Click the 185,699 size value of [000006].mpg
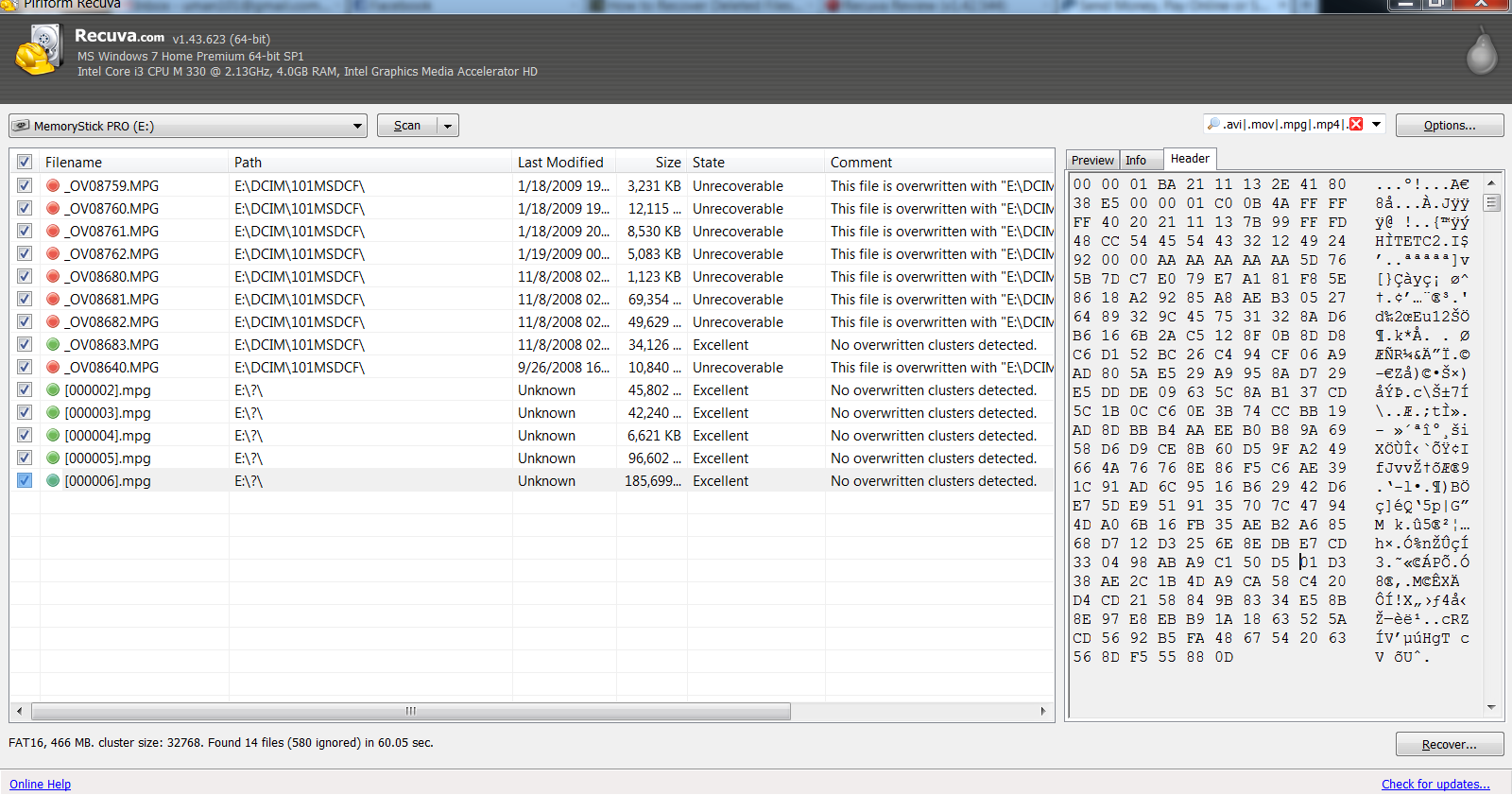Image resolution: width=1512 pixels, height=795 pixels. (653, 481)
